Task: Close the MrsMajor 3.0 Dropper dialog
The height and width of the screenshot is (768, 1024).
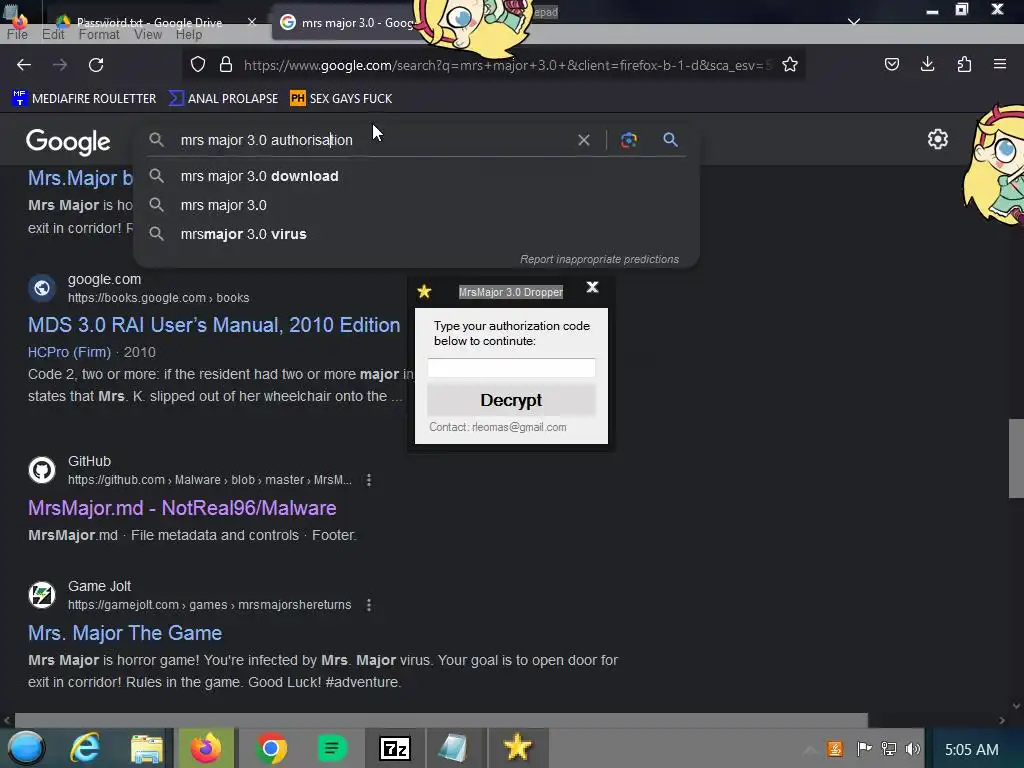Action: coord(592,287)
